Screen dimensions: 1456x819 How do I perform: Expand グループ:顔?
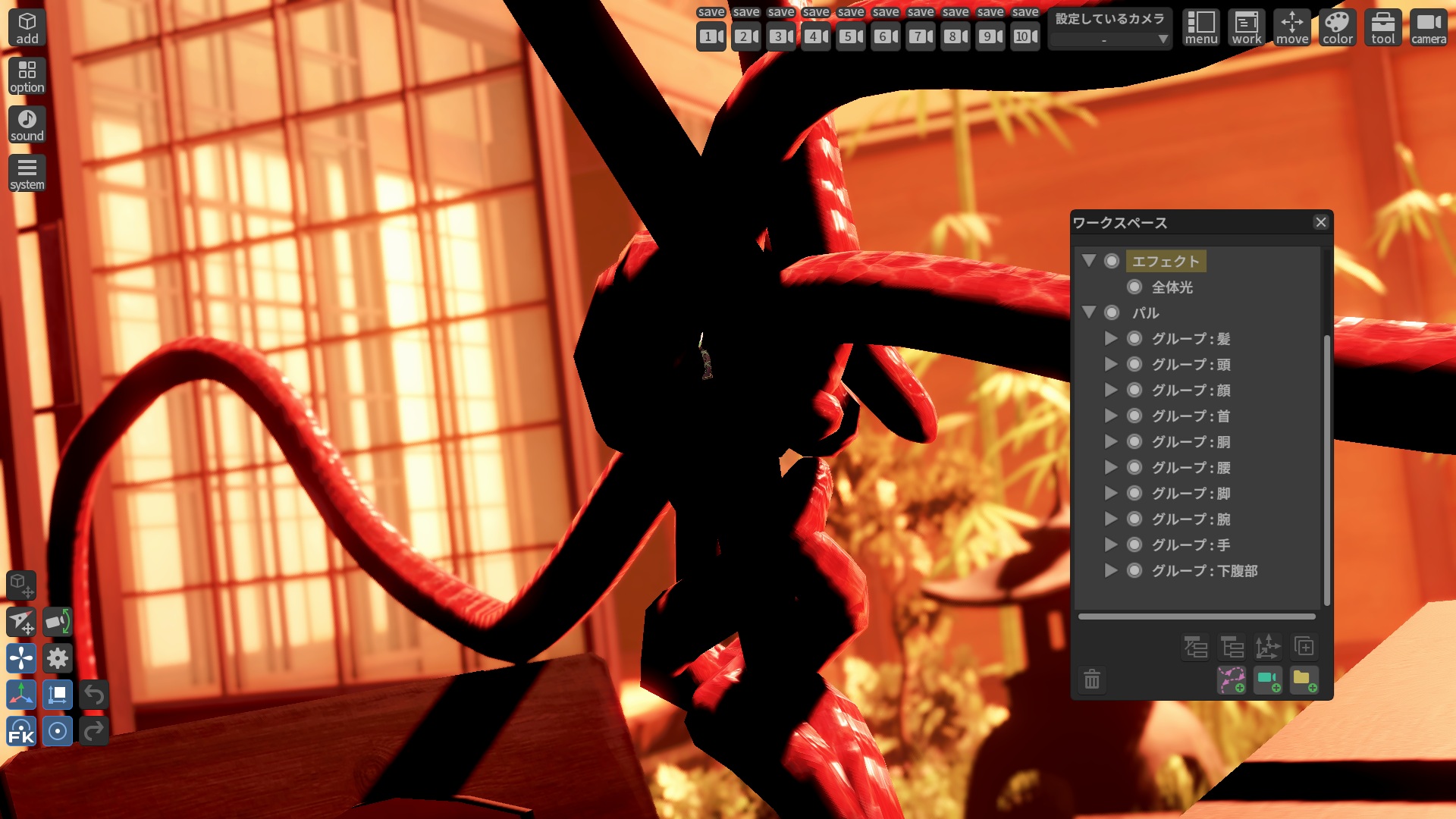coord(1111,390)
